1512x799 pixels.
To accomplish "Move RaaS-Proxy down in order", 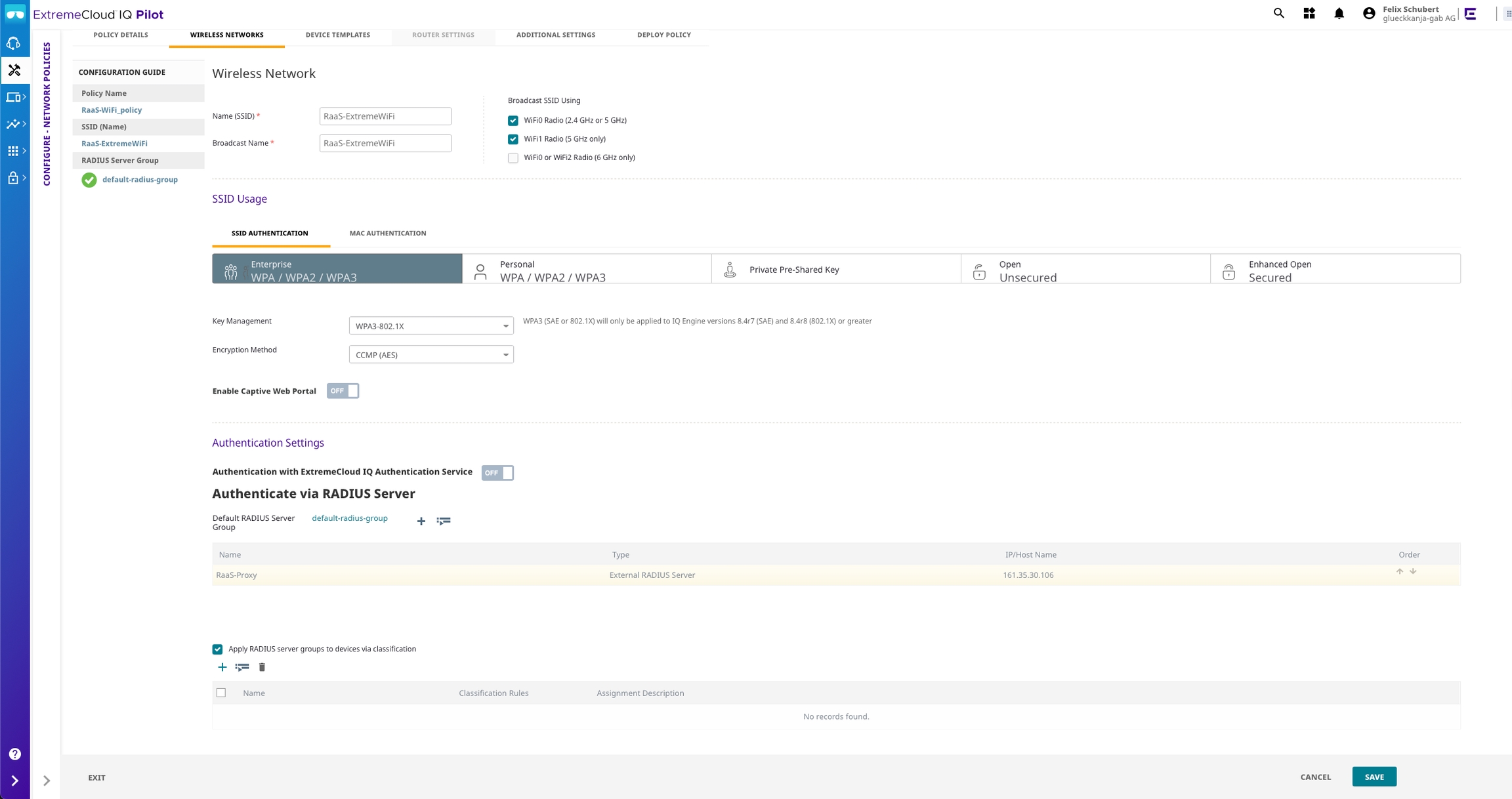I will (x=1413, y=571).
